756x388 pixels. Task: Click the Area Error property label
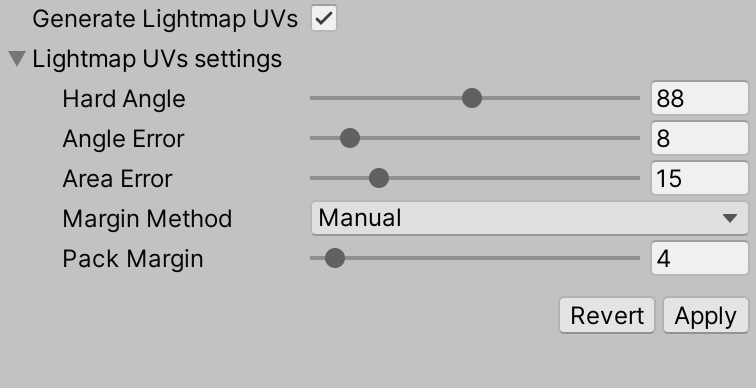pyautogui.click(x=117, y=179)
